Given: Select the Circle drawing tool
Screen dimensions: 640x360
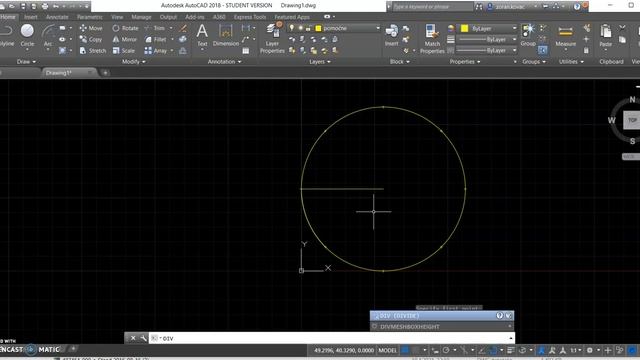Looking at the screenshot, I should pyautogui.click(x=27, y=35).
